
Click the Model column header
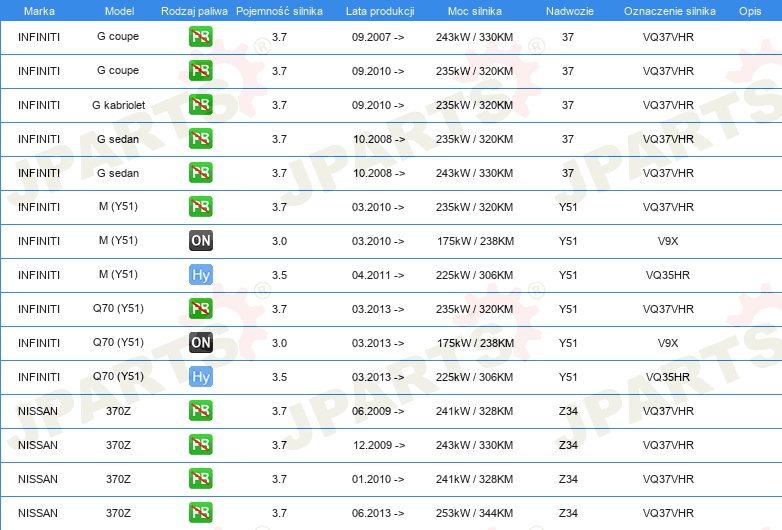click(119, 11)
